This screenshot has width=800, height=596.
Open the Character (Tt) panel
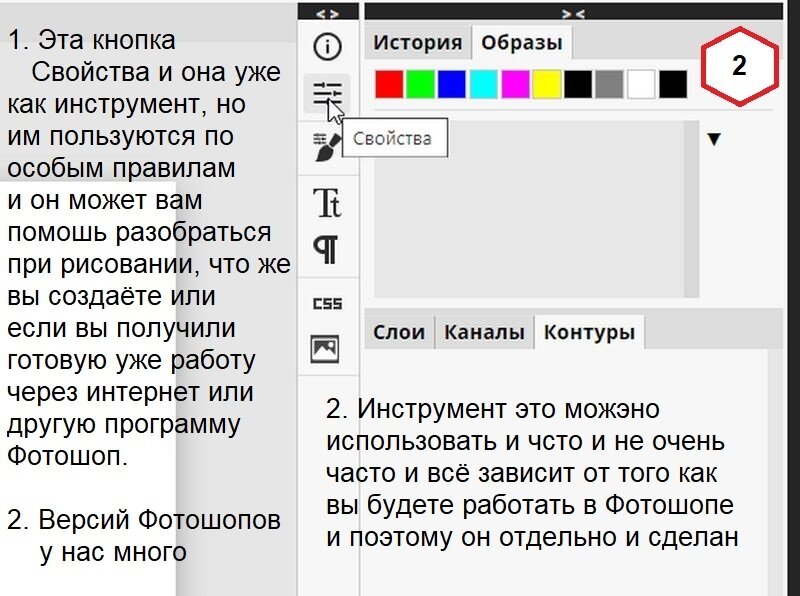pos(327,203)
